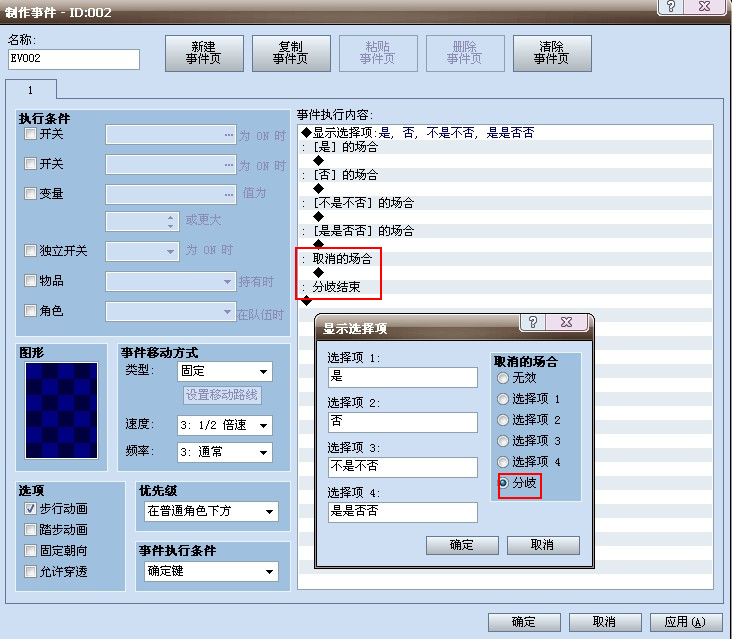Check the 角色 condition checkbox
Image resolution: width=732 pixels, height=639 pixels.
tap(30, 310)
